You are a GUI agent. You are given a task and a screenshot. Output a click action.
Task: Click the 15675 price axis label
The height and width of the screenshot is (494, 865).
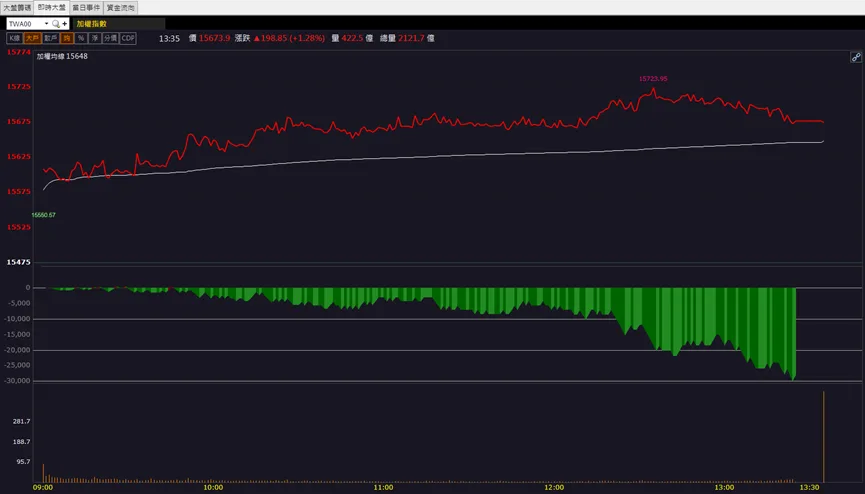[x=18, y=121]
